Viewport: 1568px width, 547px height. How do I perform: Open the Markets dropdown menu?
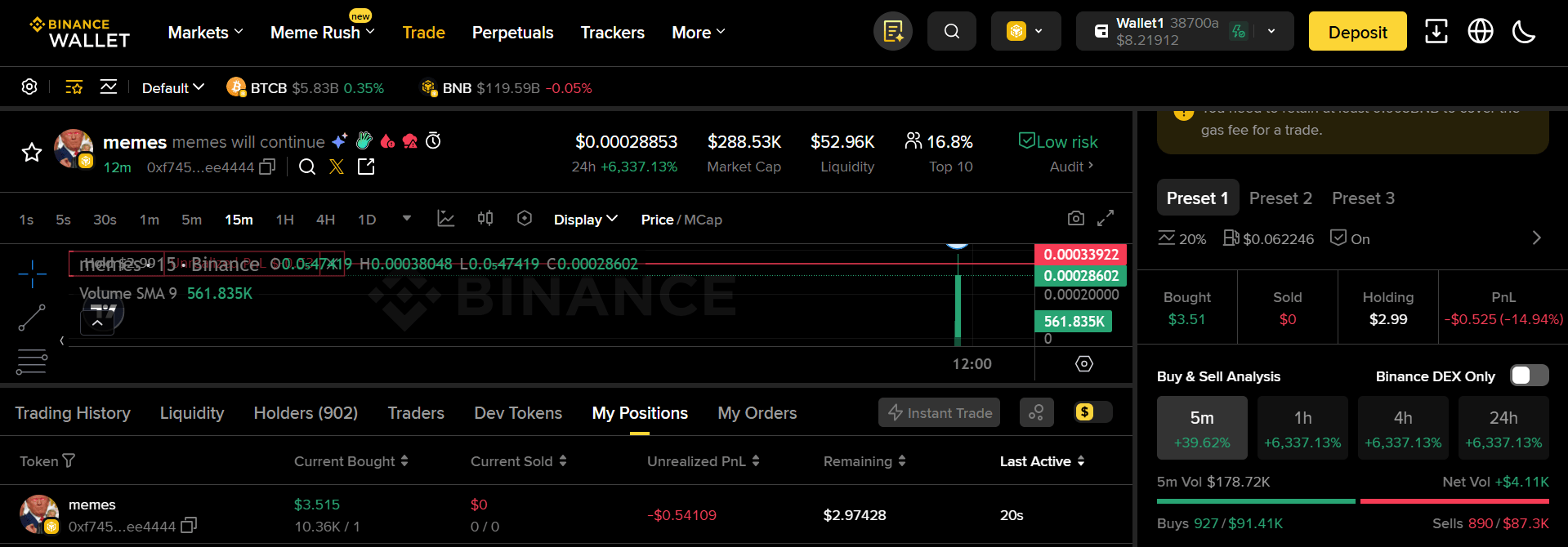pyautogui.click(x=205, y=33)
